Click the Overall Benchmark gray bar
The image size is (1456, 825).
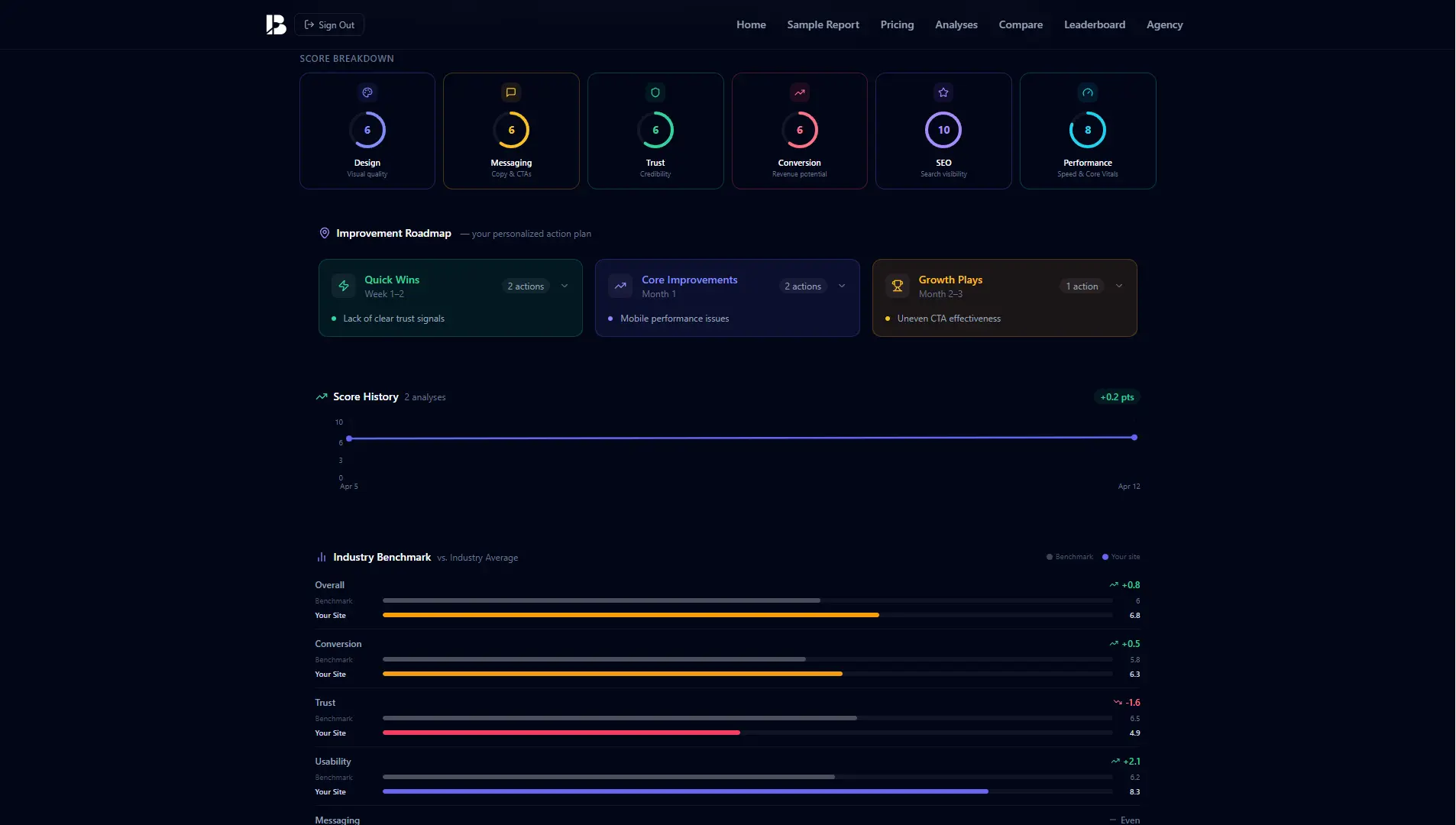601,600
